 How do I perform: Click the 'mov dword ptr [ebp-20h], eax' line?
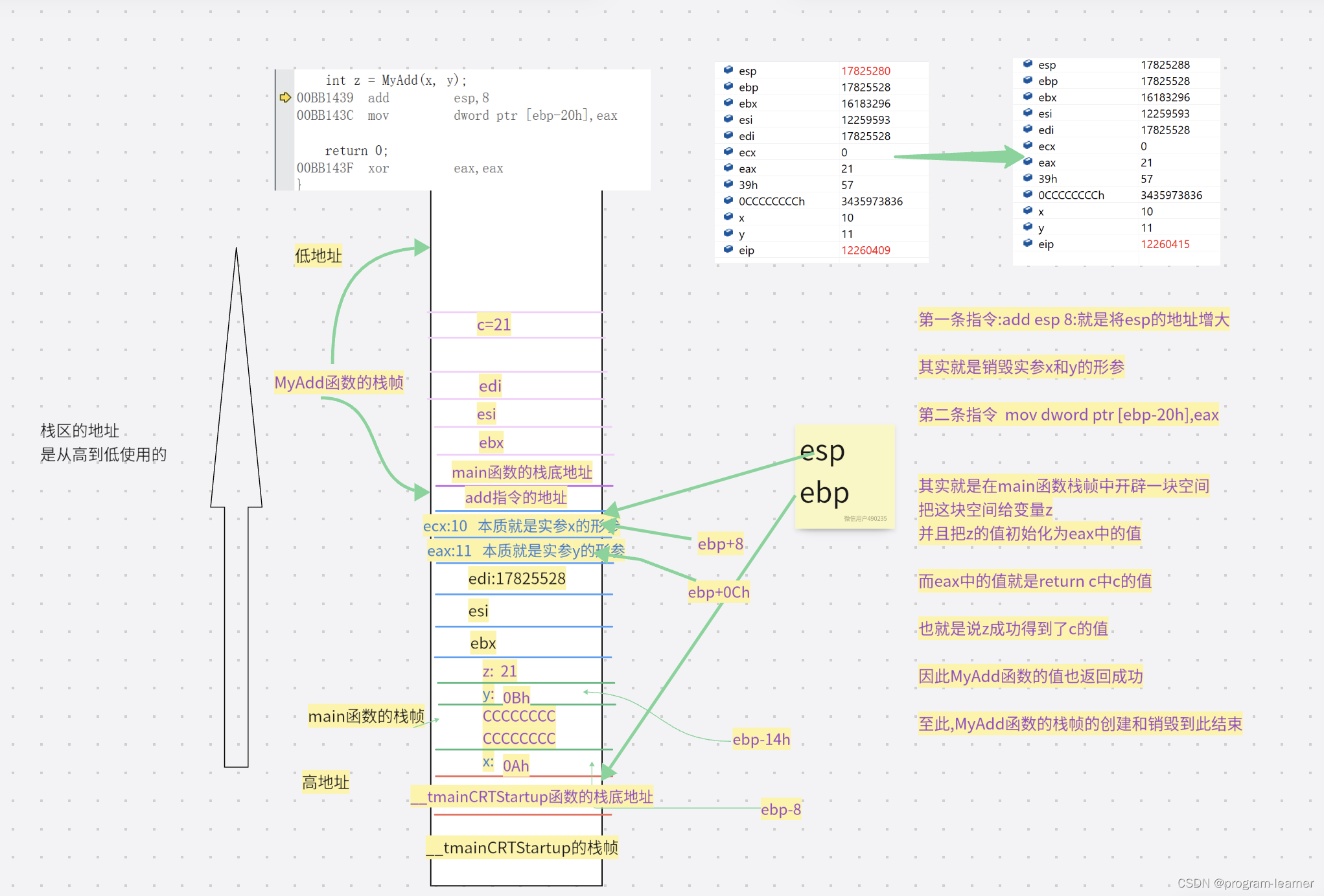(457, 115)
